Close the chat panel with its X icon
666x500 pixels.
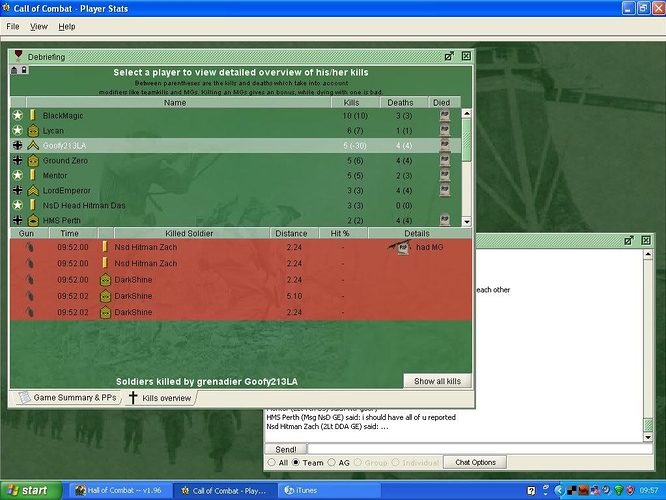pos(646,240)
